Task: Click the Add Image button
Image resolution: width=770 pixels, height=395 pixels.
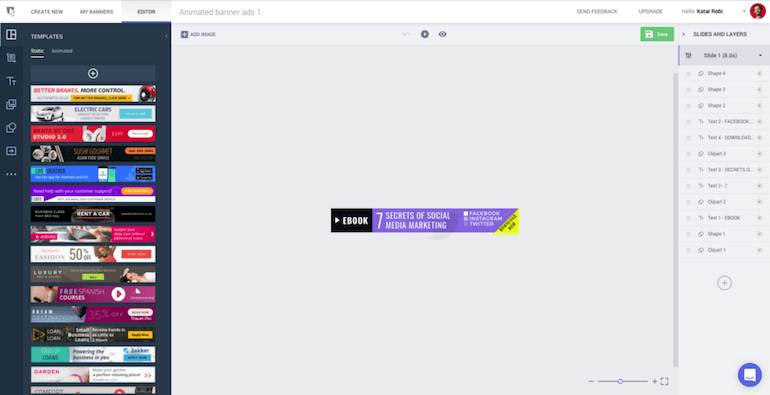Action: pos(198,34)
